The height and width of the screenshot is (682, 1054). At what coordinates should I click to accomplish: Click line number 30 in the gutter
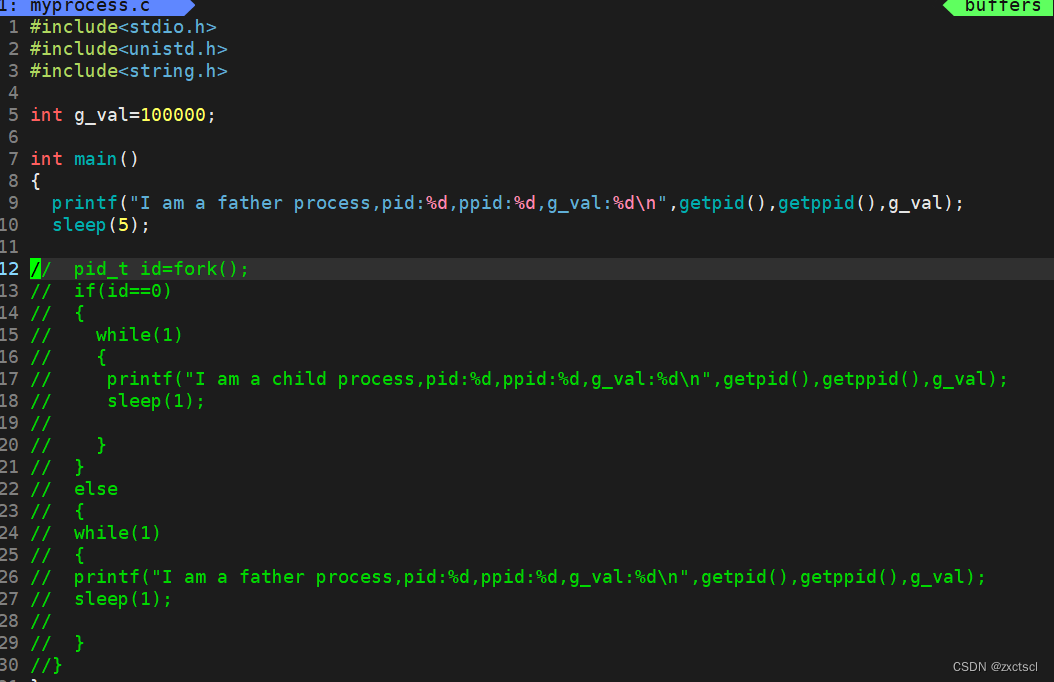[10, 665]
